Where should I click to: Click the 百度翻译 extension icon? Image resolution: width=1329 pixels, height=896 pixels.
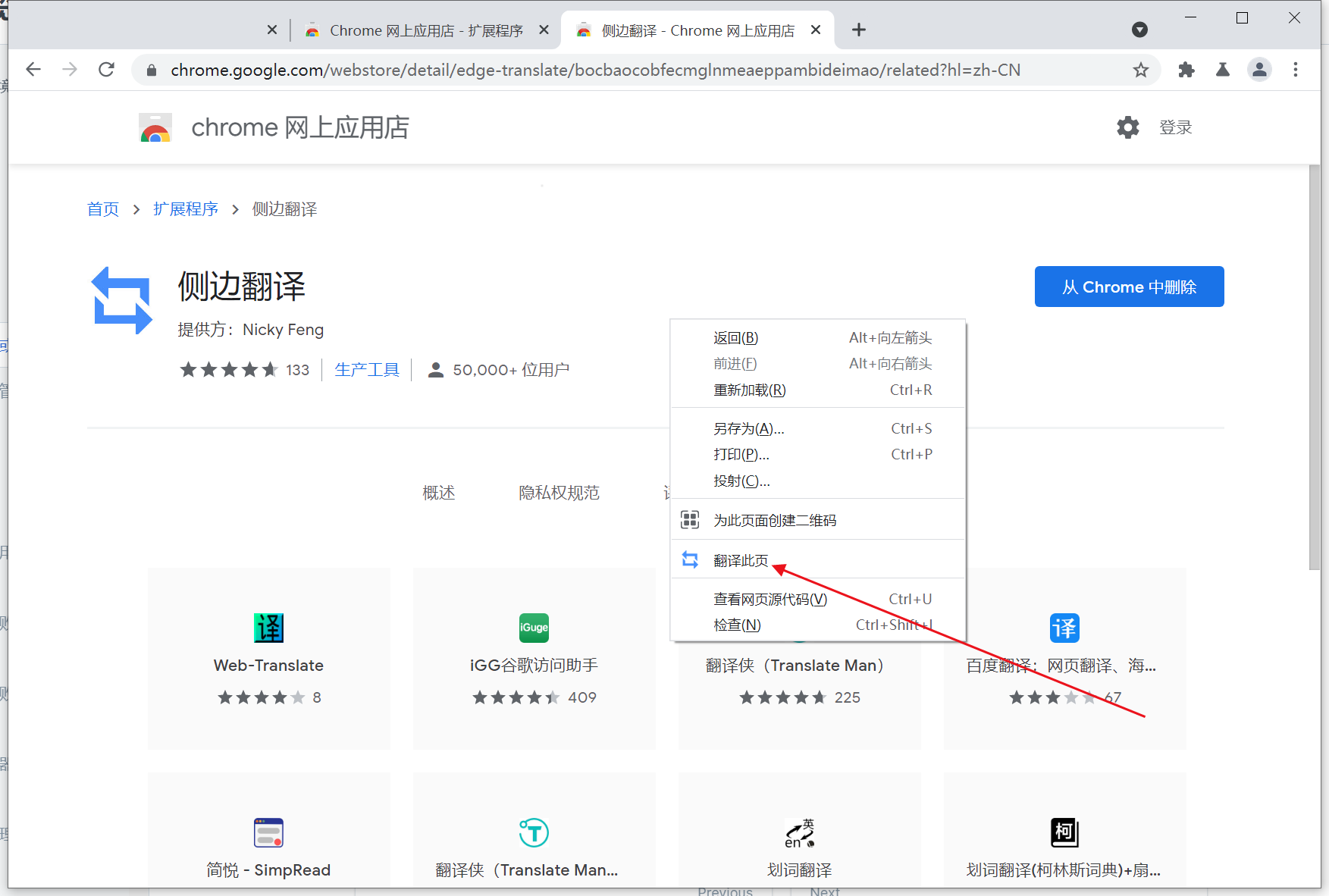coord(1064,628)
